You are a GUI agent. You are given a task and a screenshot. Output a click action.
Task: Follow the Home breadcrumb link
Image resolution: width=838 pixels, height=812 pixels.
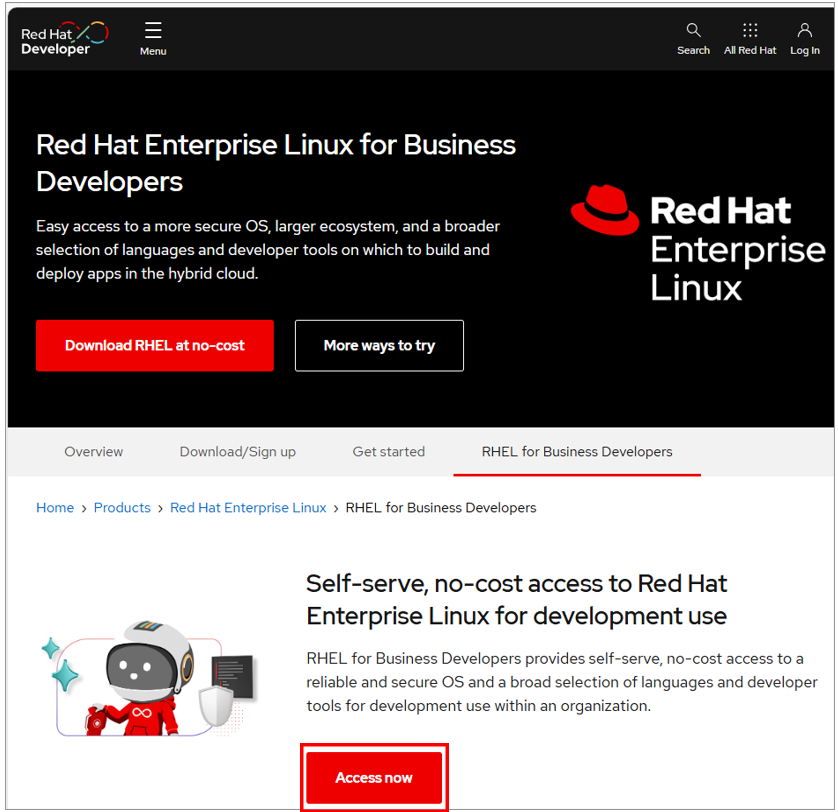coord(55,508)
